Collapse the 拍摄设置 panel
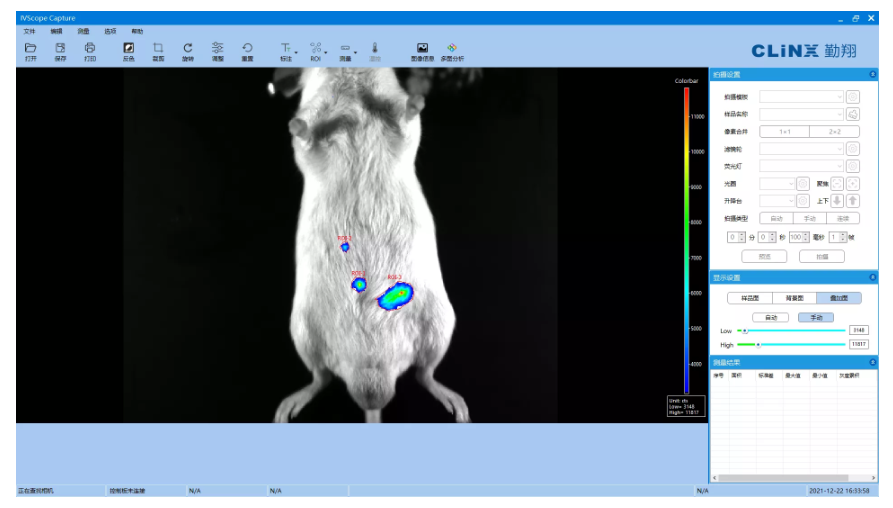 (x=872, y=75)
